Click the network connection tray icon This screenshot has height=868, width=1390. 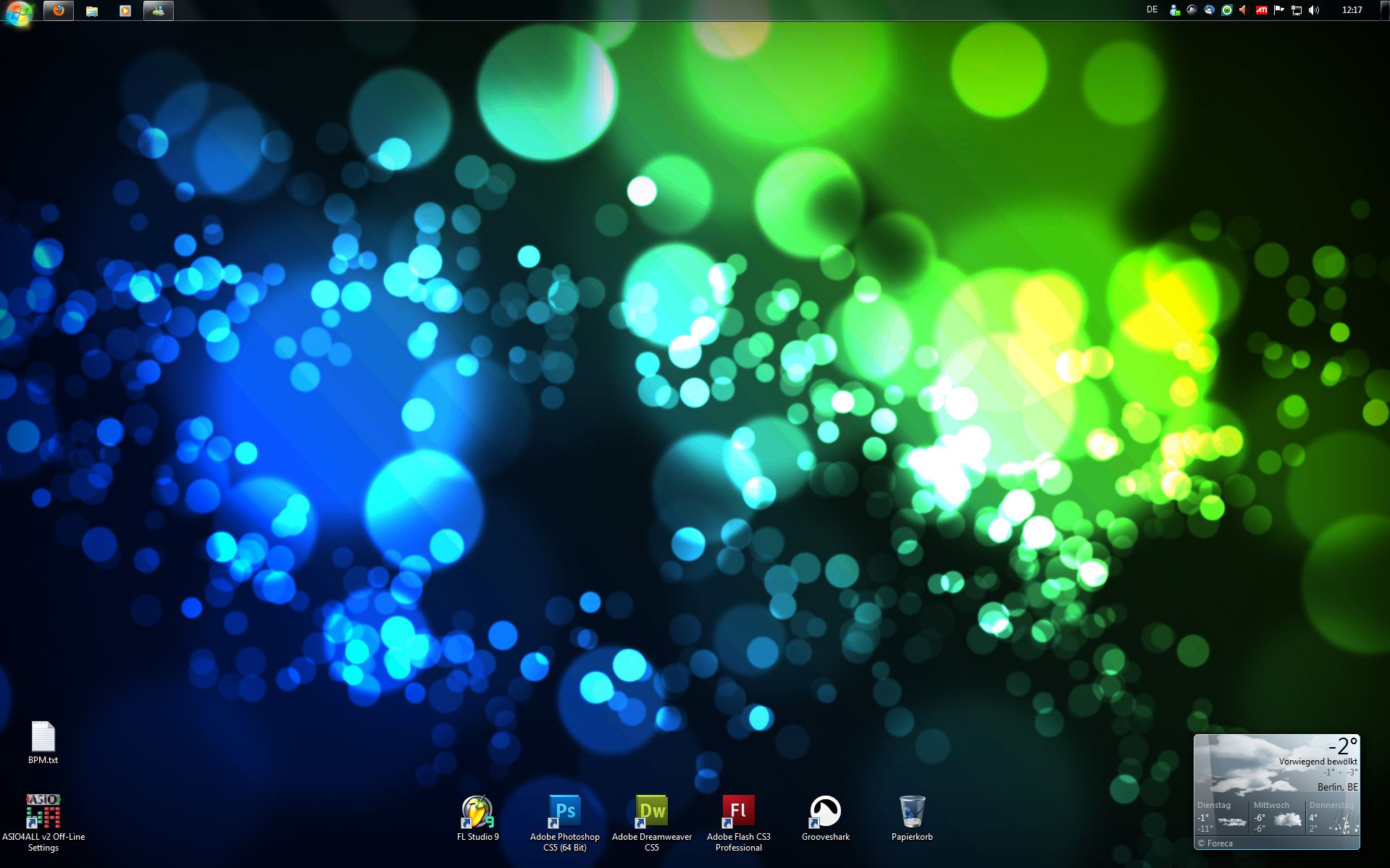point(1297,10)
